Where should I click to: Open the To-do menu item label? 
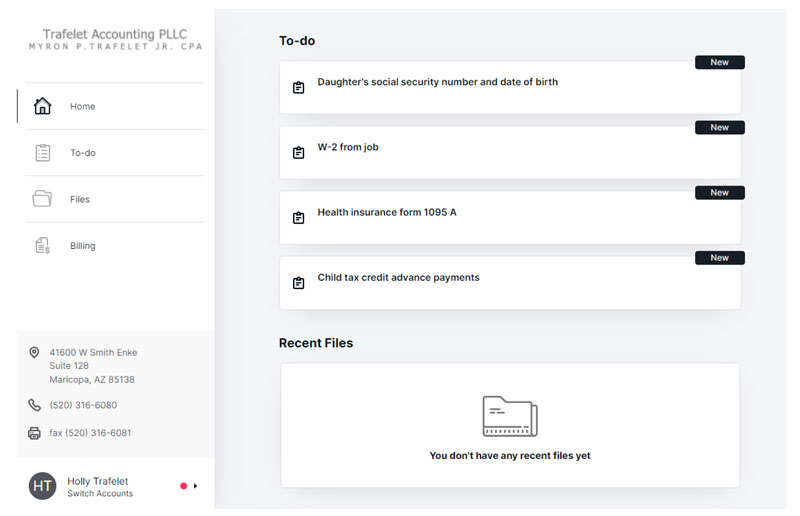(83, 153)
